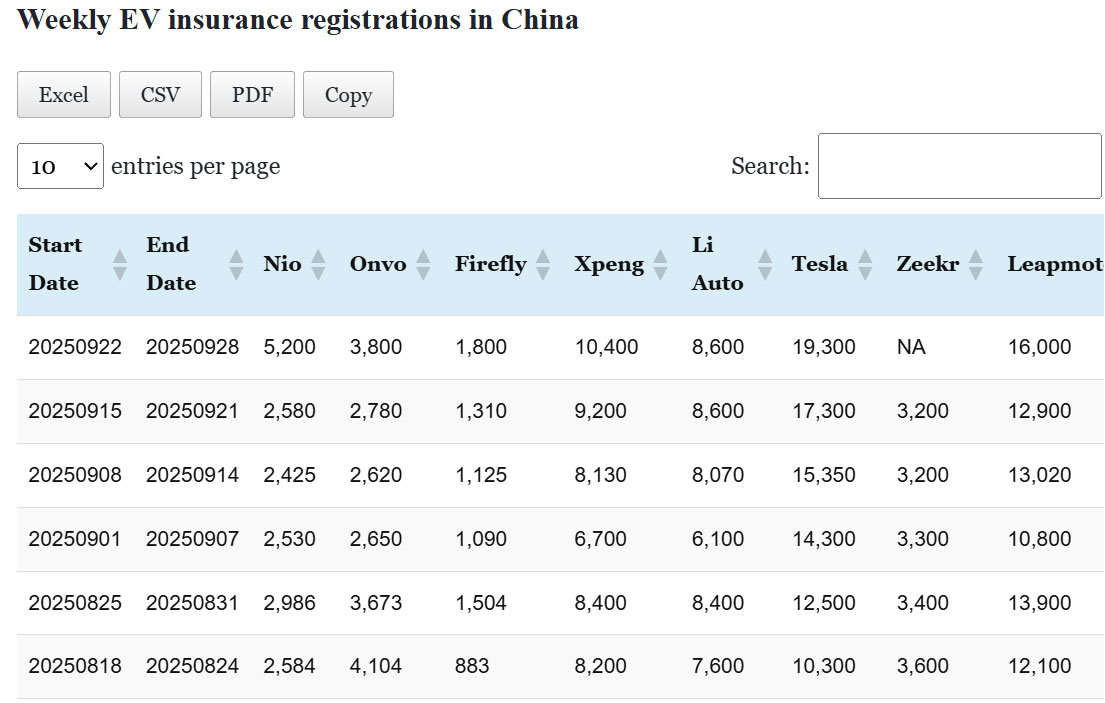Image resolution: width=1105 pixels, height=703 pixels.
Task: Download the table as CSV
Action: point(160,95)
